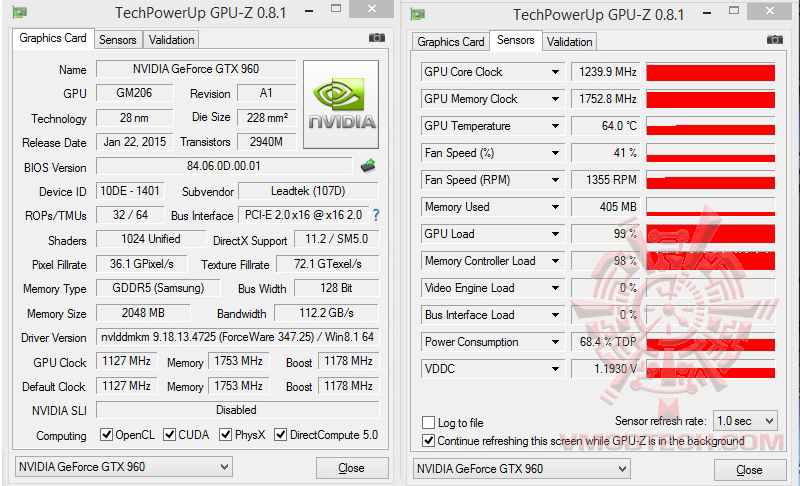Open the Bus Interface Load dropdown
The height and width of the screenshot is (486, 800).
pyautogui.click(x=555, y=315)
